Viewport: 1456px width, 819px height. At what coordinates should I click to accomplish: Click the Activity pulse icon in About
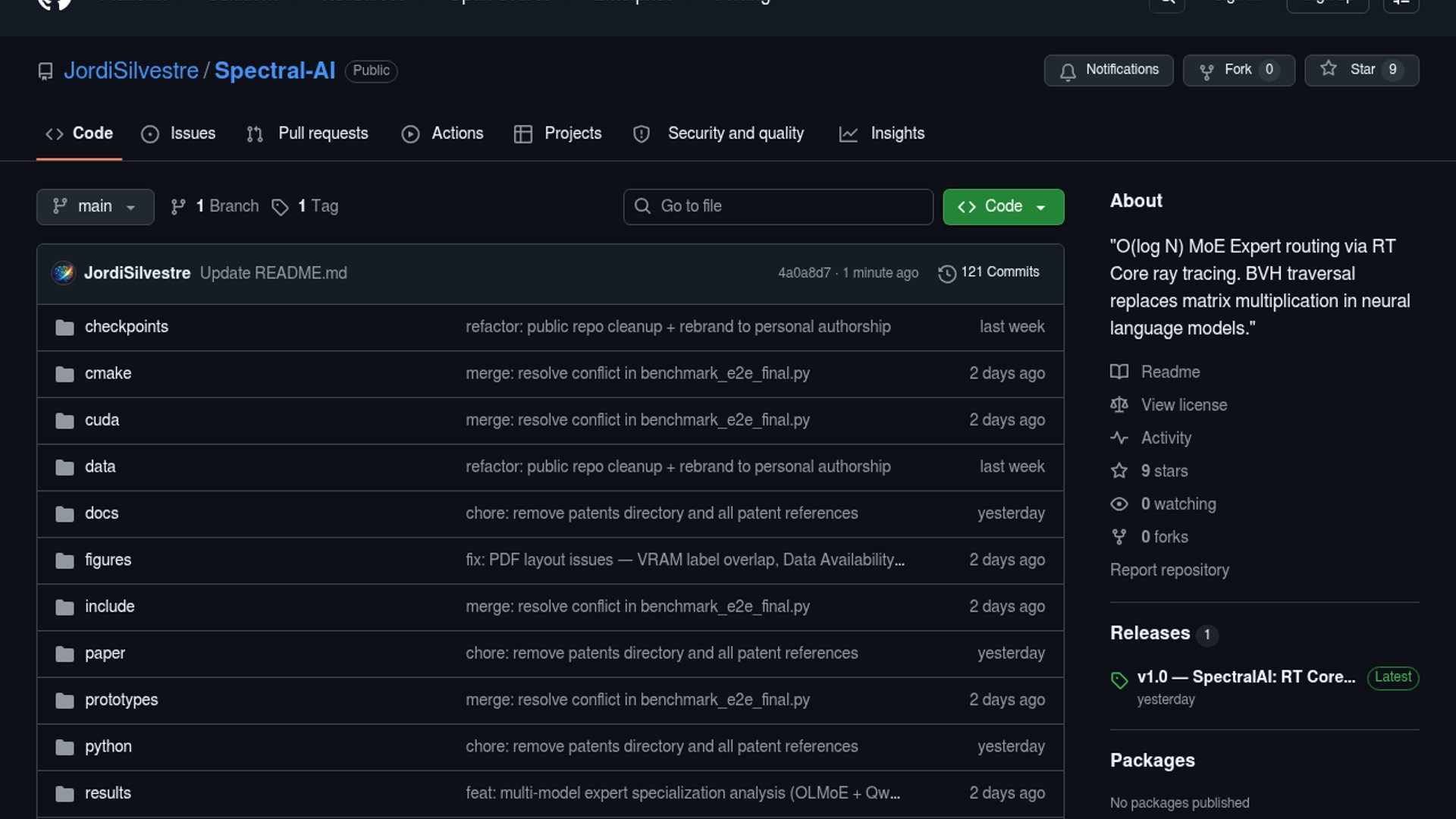1119,438
